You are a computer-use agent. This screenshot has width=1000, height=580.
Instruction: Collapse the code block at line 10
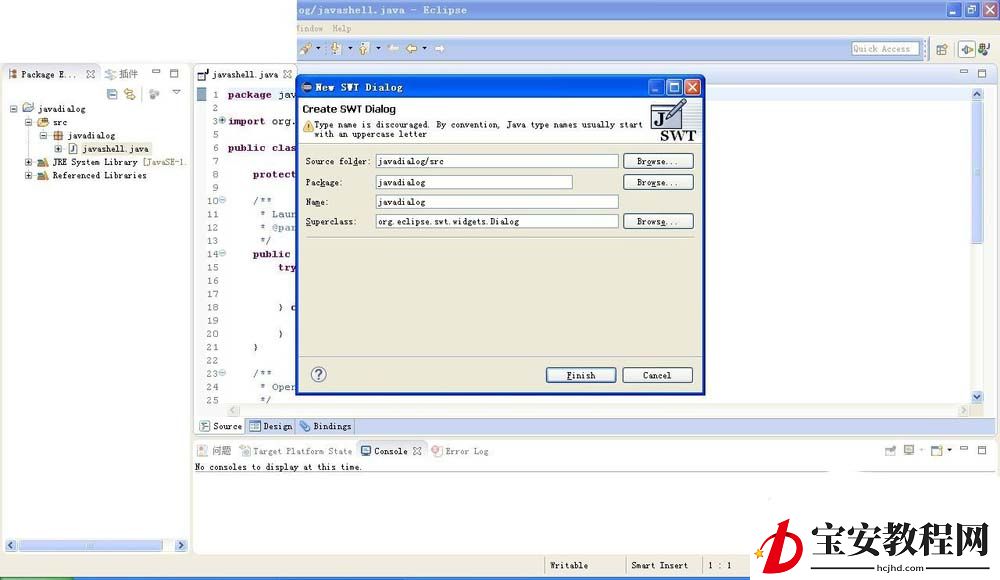point(223,200)
